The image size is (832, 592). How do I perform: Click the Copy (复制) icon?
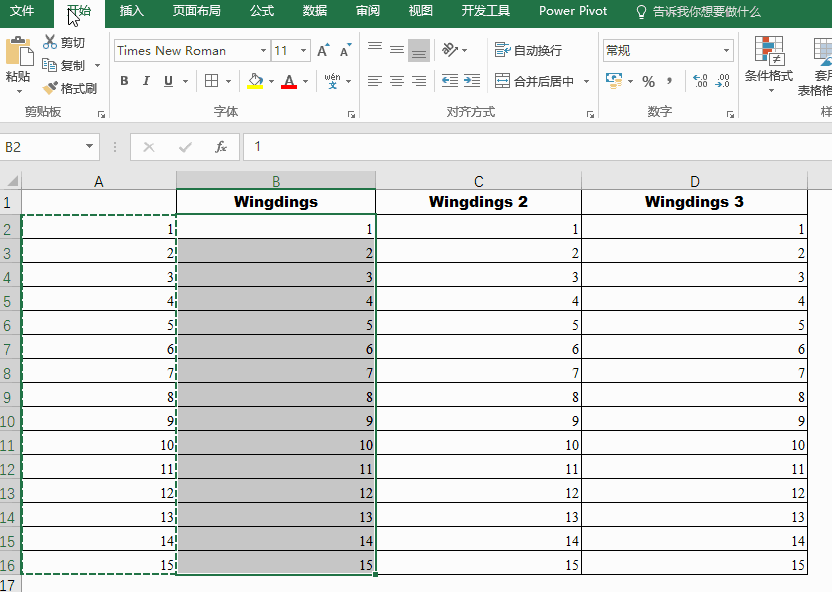49,65
